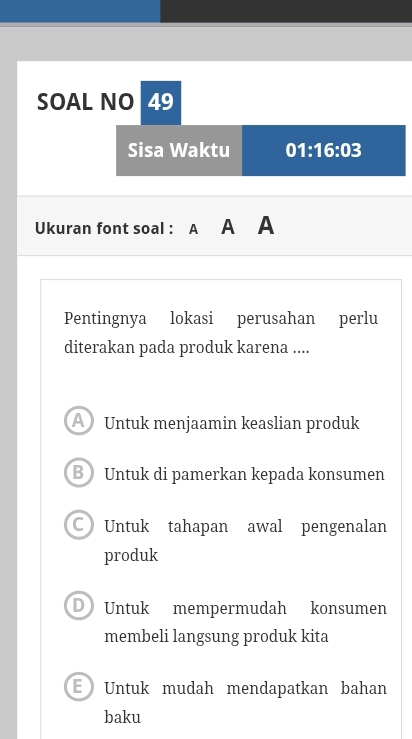The width and height of the screenshot is (412, 739).
Task: Click answer text 'Untuk tahapan awal pengenalan produk'
Action: click(245, 541)
